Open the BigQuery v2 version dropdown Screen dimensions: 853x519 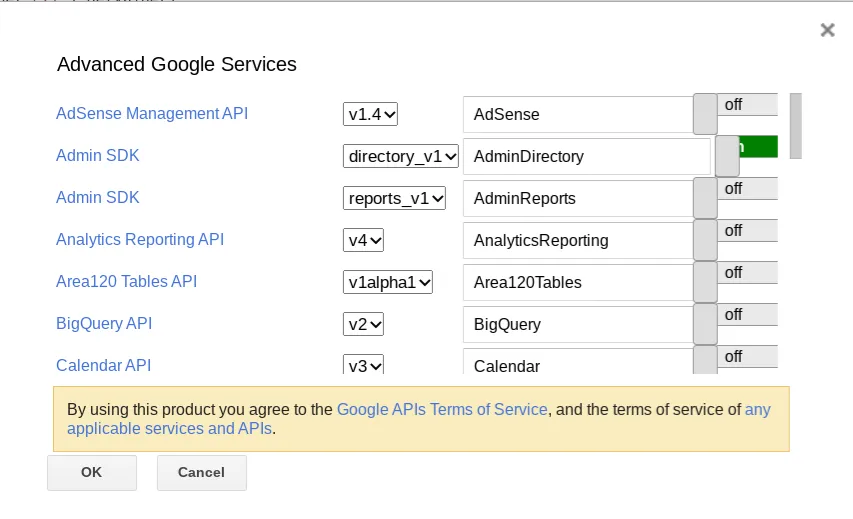pos(363,324)
